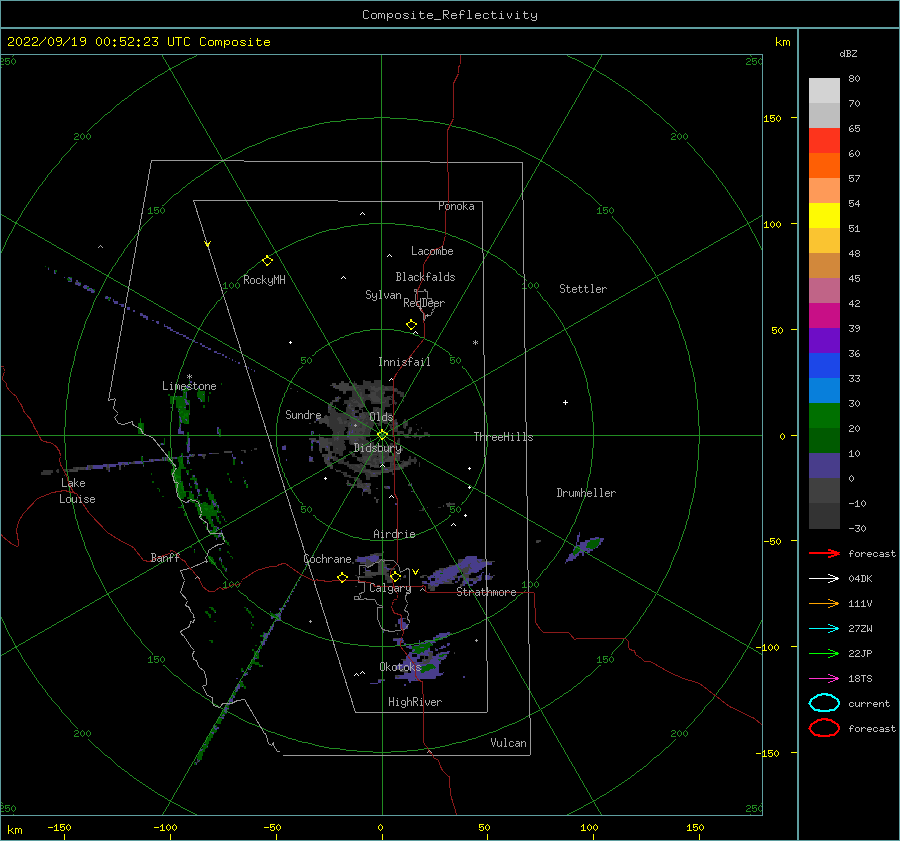The image size is (900, 841).
Task: Click the Limestone label
Action: point(189,386)
